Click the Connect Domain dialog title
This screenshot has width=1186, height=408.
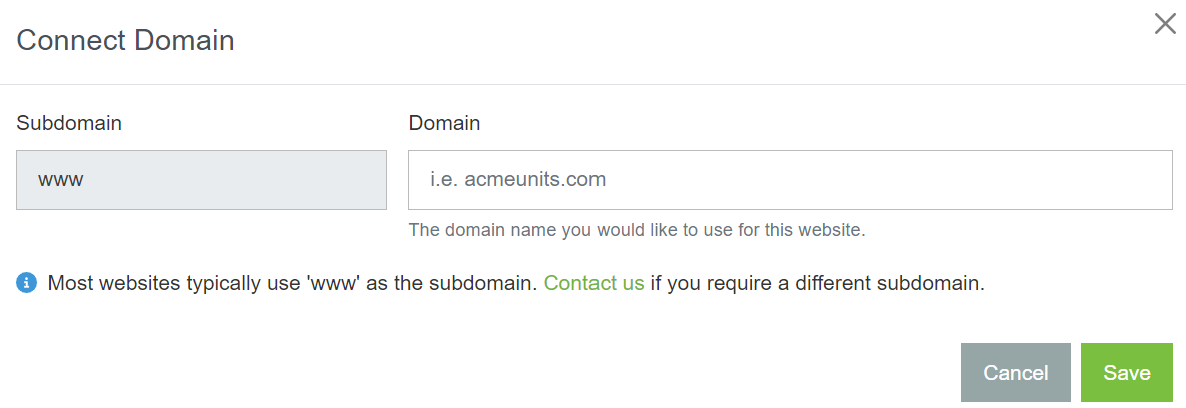tap(126, 40)
